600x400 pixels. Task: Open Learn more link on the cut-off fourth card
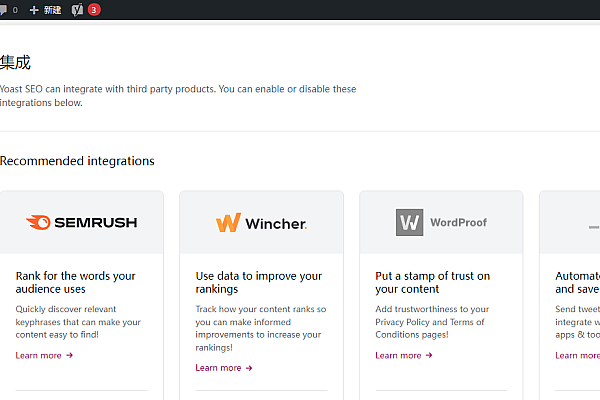tap(577, 356)
